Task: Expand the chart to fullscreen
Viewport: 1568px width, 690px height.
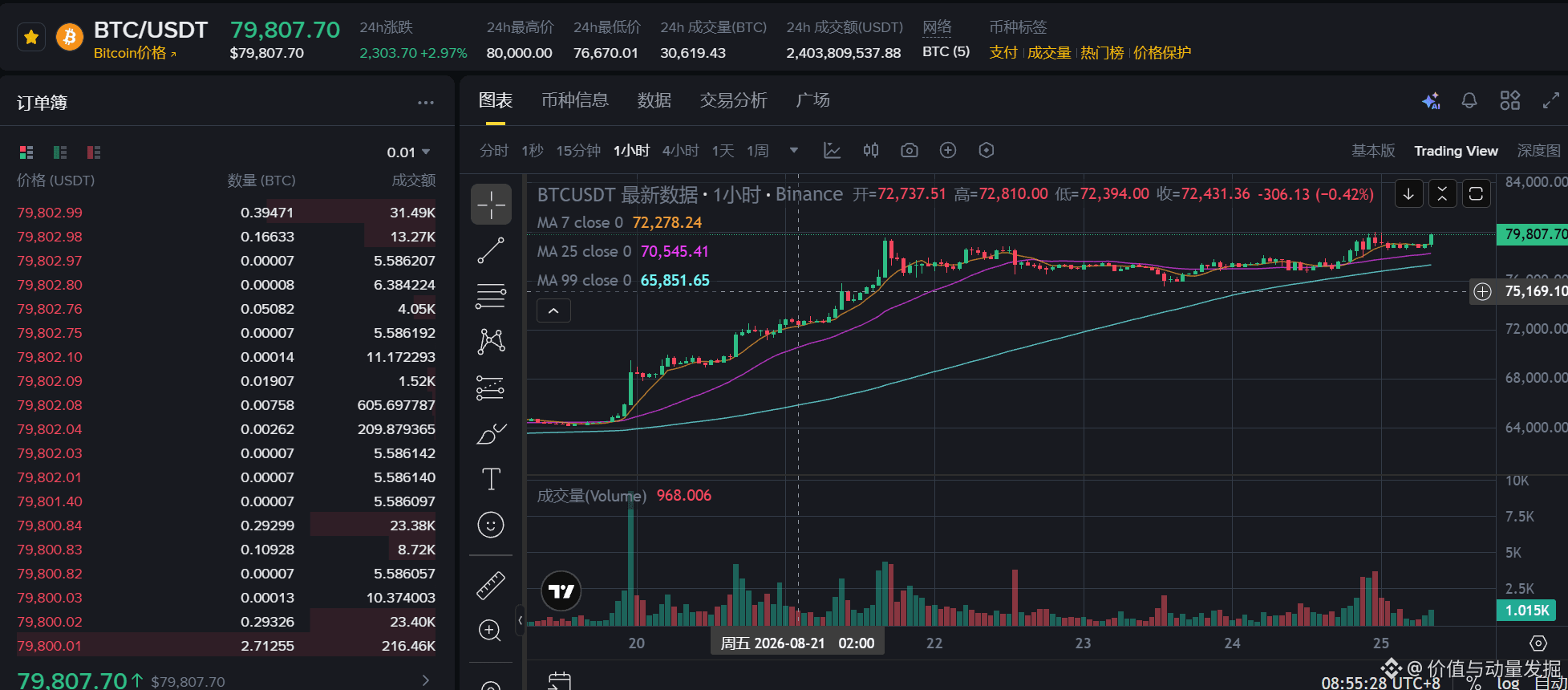Action: pos(1551,100)
